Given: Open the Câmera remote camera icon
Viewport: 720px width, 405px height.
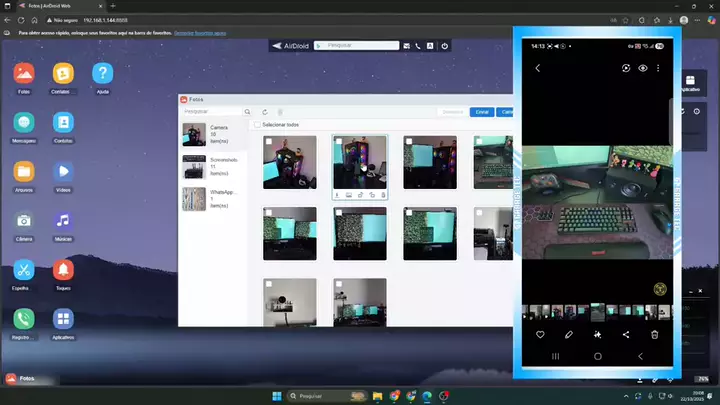Looking at the screenshot, I should (x=23, y=221).
